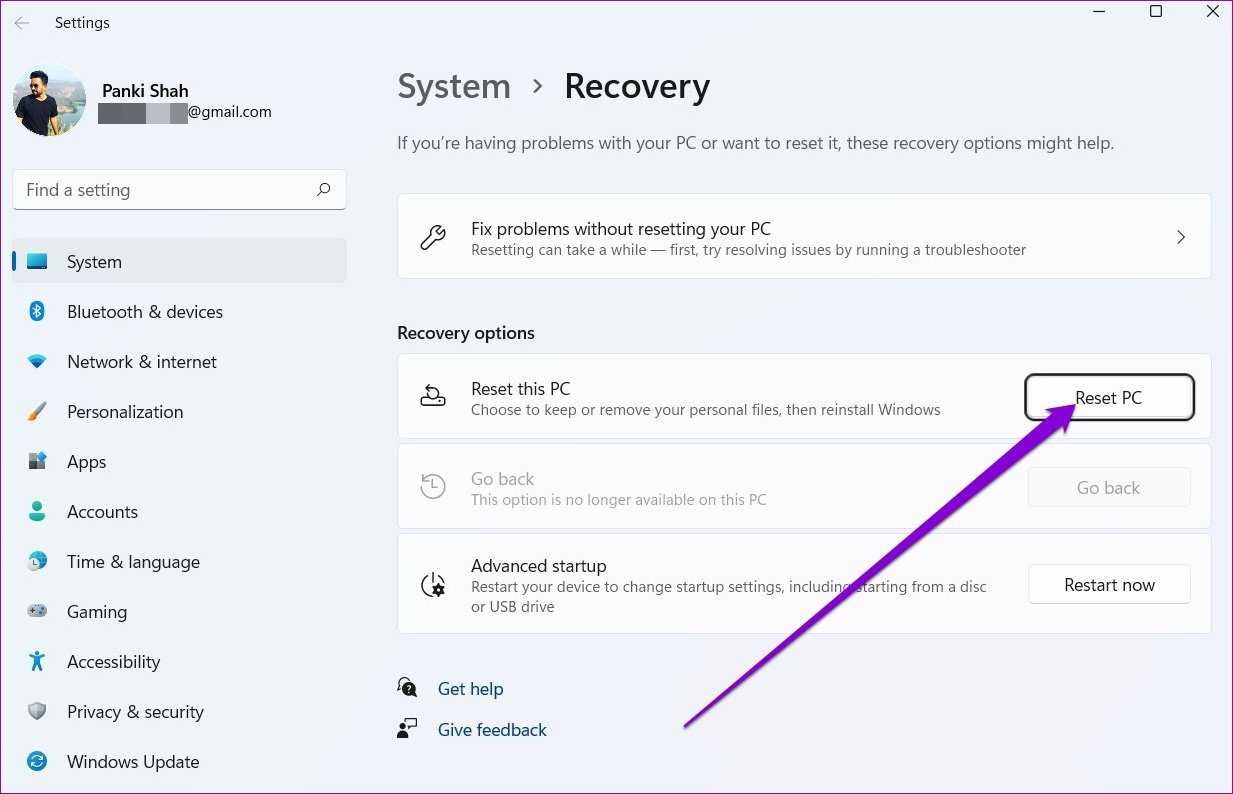This screenshot has height=794, width=1233.
Task: Open the Time & language globe icon
Action: point(37,562)
